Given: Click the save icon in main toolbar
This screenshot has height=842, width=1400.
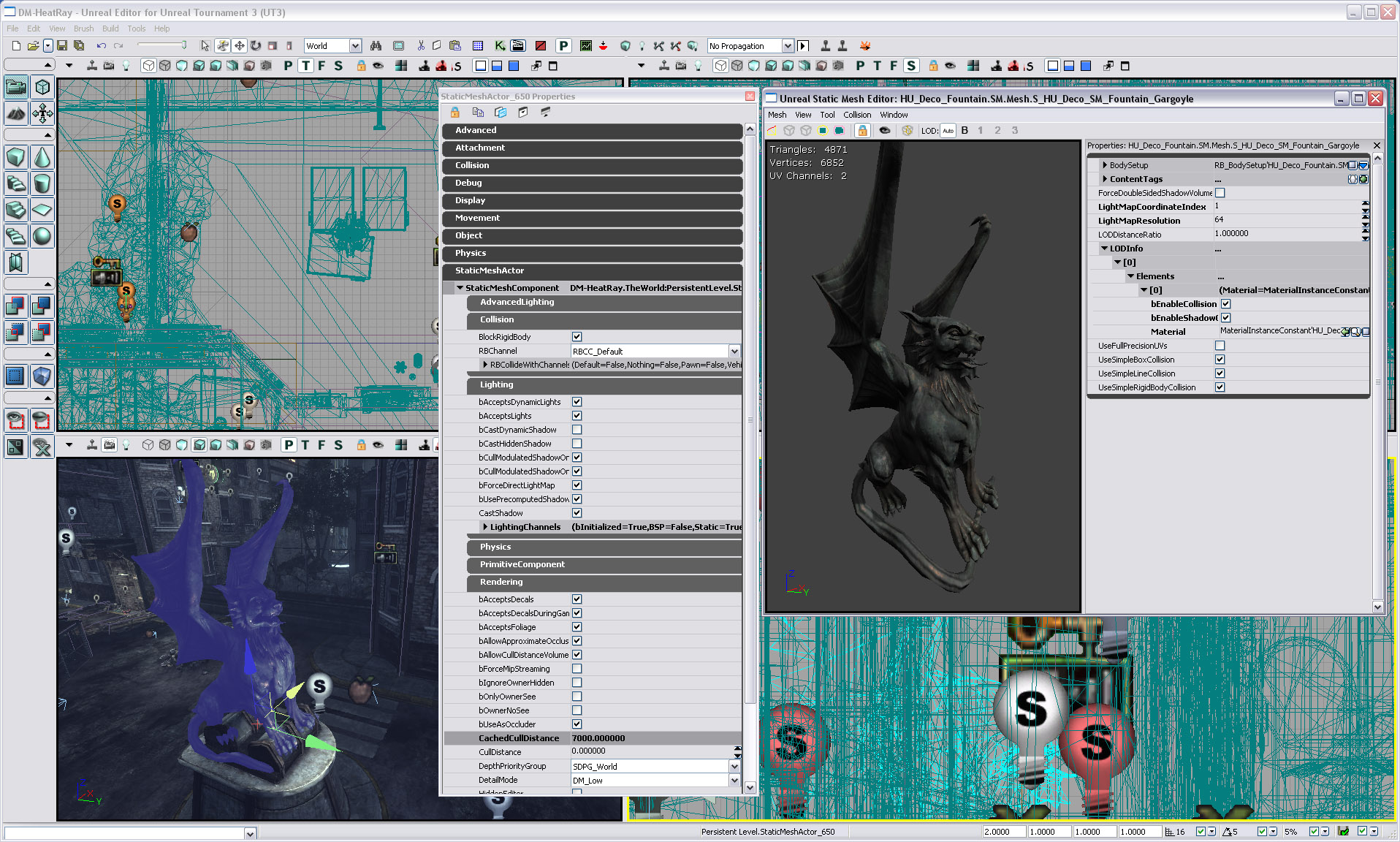Looking at the screenshot, I should (62, 46).
